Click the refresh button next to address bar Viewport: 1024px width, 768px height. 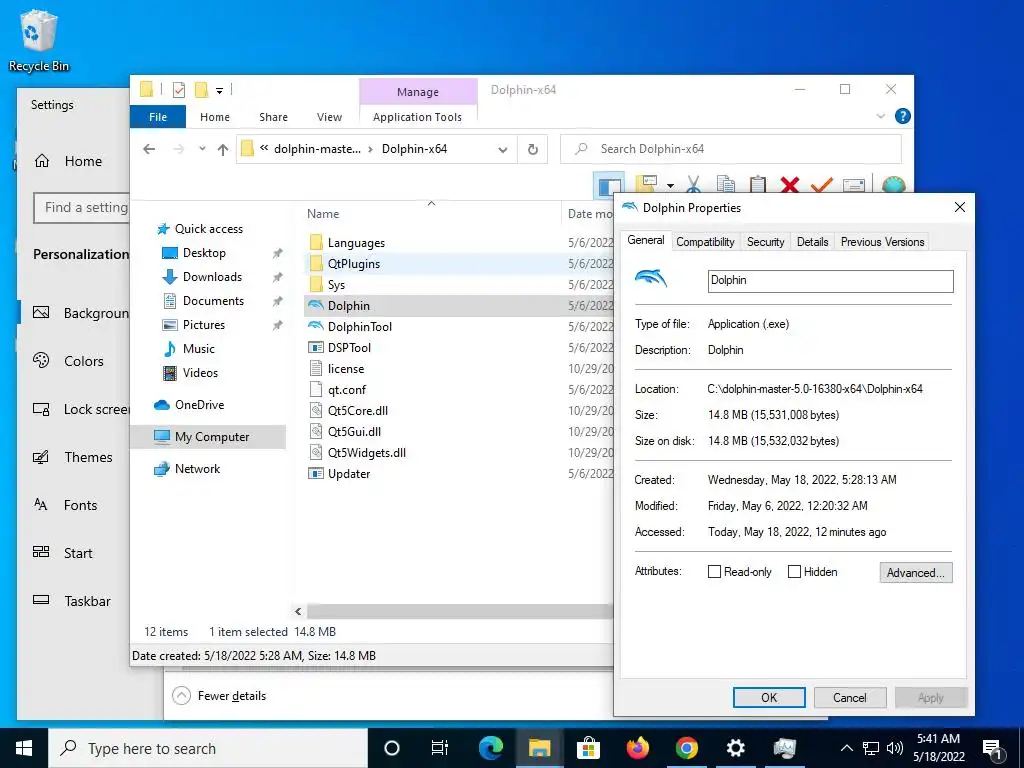point(533,150)
